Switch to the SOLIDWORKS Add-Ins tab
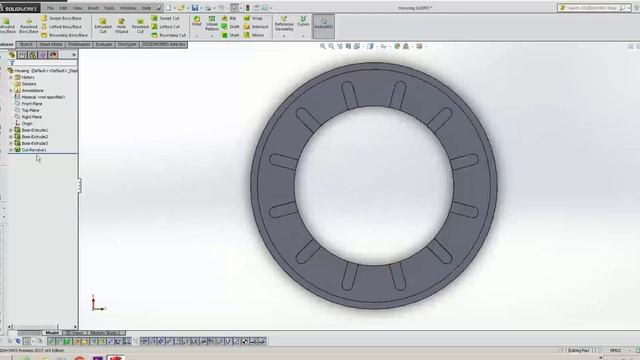 (x=164, y=44)
